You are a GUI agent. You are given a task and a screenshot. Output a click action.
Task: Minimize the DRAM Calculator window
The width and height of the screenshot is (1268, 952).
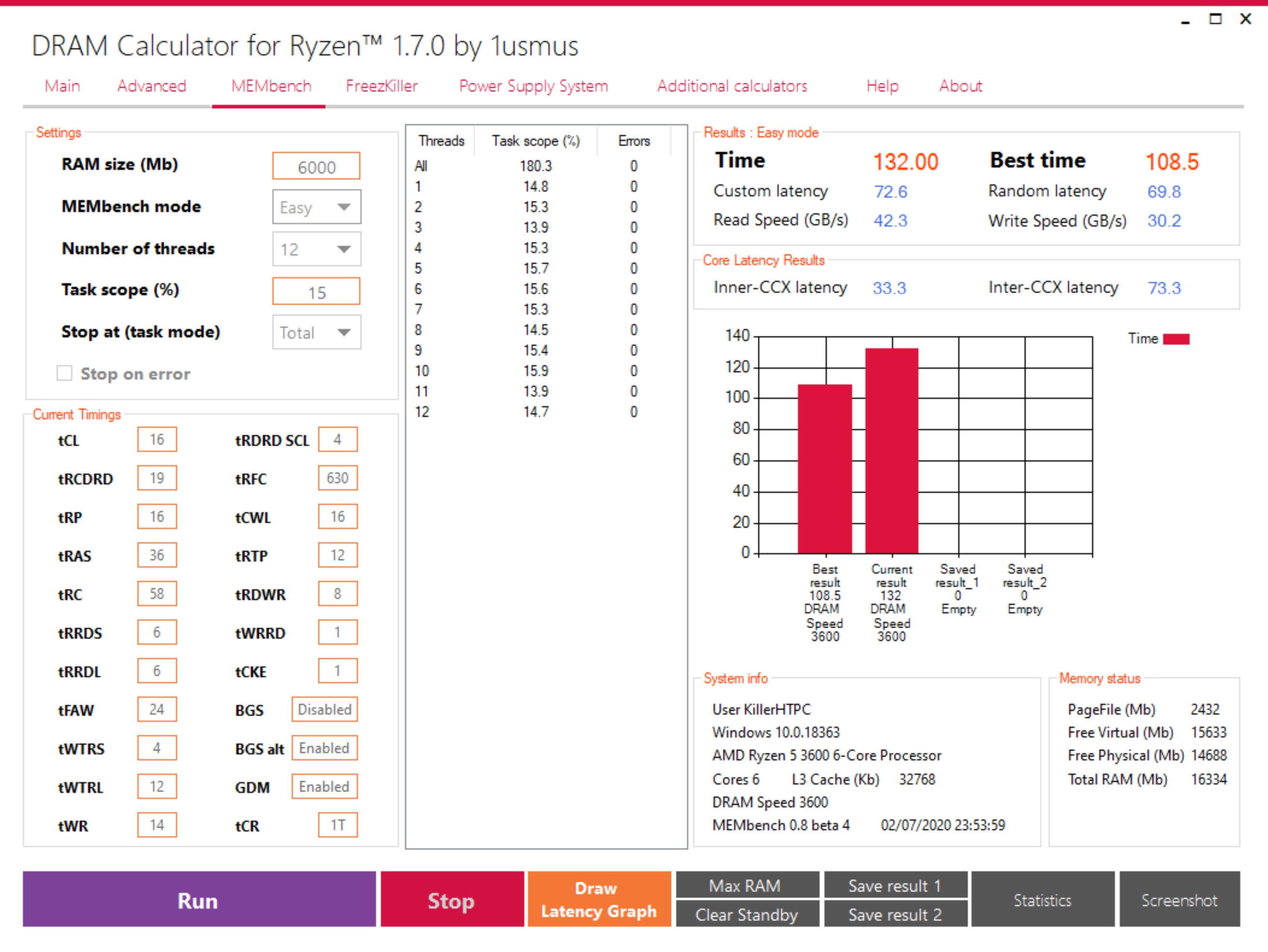pyautogui.click(x=1185, y=20)
